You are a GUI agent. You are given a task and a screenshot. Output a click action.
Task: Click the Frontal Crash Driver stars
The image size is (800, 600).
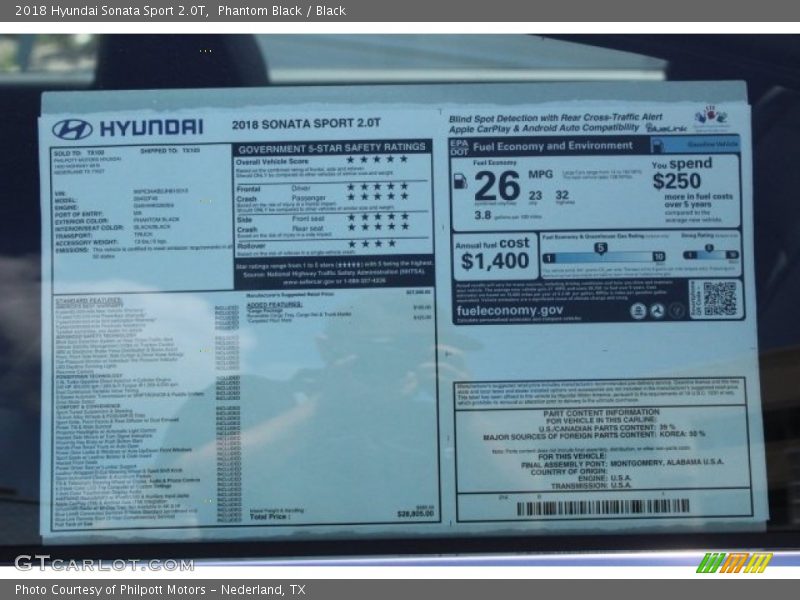[x=377, y=187]
